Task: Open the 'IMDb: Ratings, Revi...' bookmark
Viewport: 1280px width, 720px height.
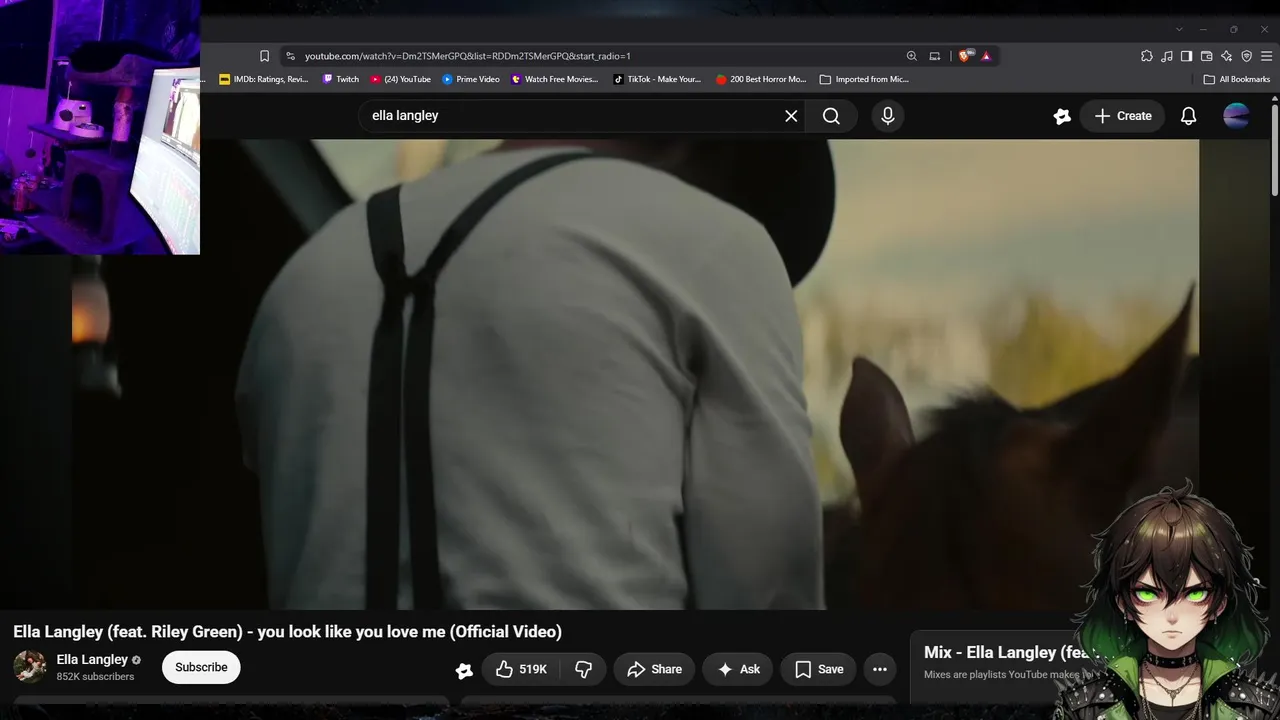Action: click(x=264, y=79)
